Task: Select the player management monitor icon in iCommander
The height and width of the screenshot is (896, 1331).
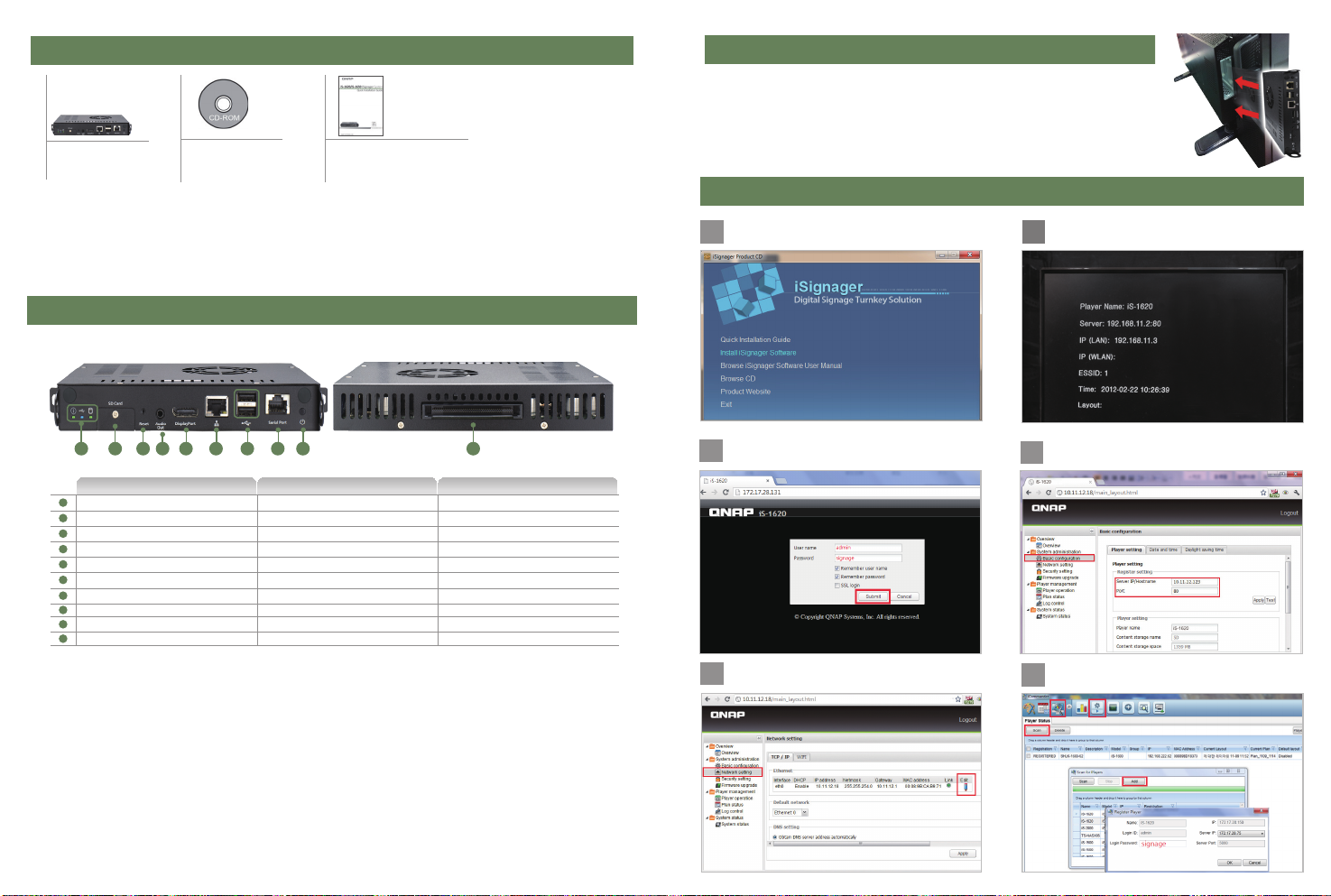Action: [x=1058, y=708]
